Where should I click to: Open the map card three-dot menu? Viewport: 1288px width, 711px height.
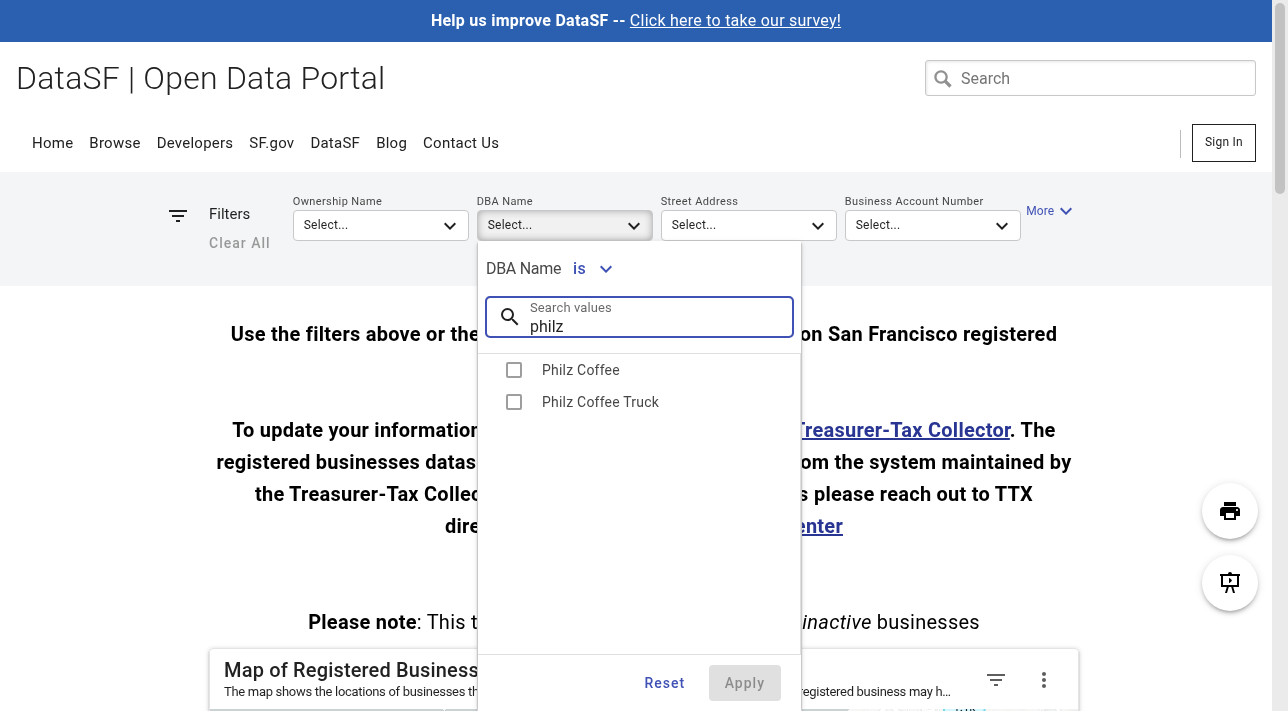[1044, 680]
